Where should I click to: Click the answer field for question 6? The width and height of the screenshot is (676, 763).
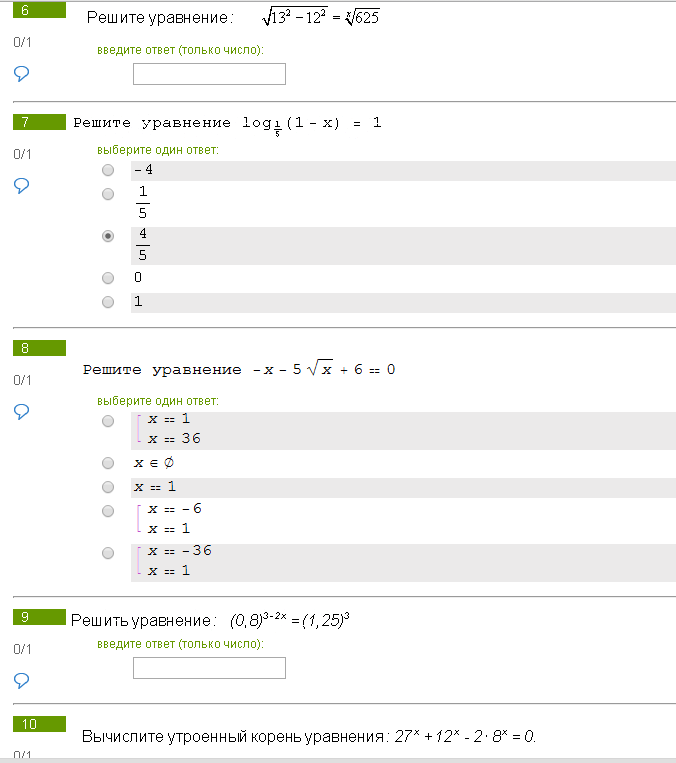[x=209, y=74]
